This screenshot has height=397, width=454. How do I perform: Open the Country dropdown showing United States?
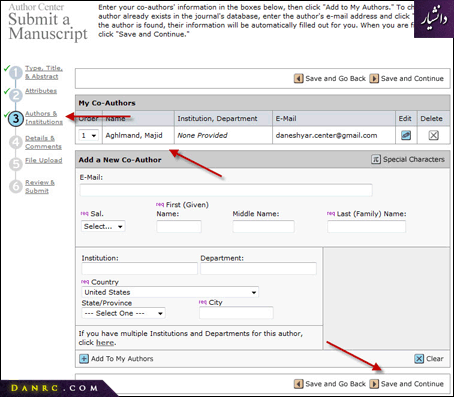tap(170, 292)
